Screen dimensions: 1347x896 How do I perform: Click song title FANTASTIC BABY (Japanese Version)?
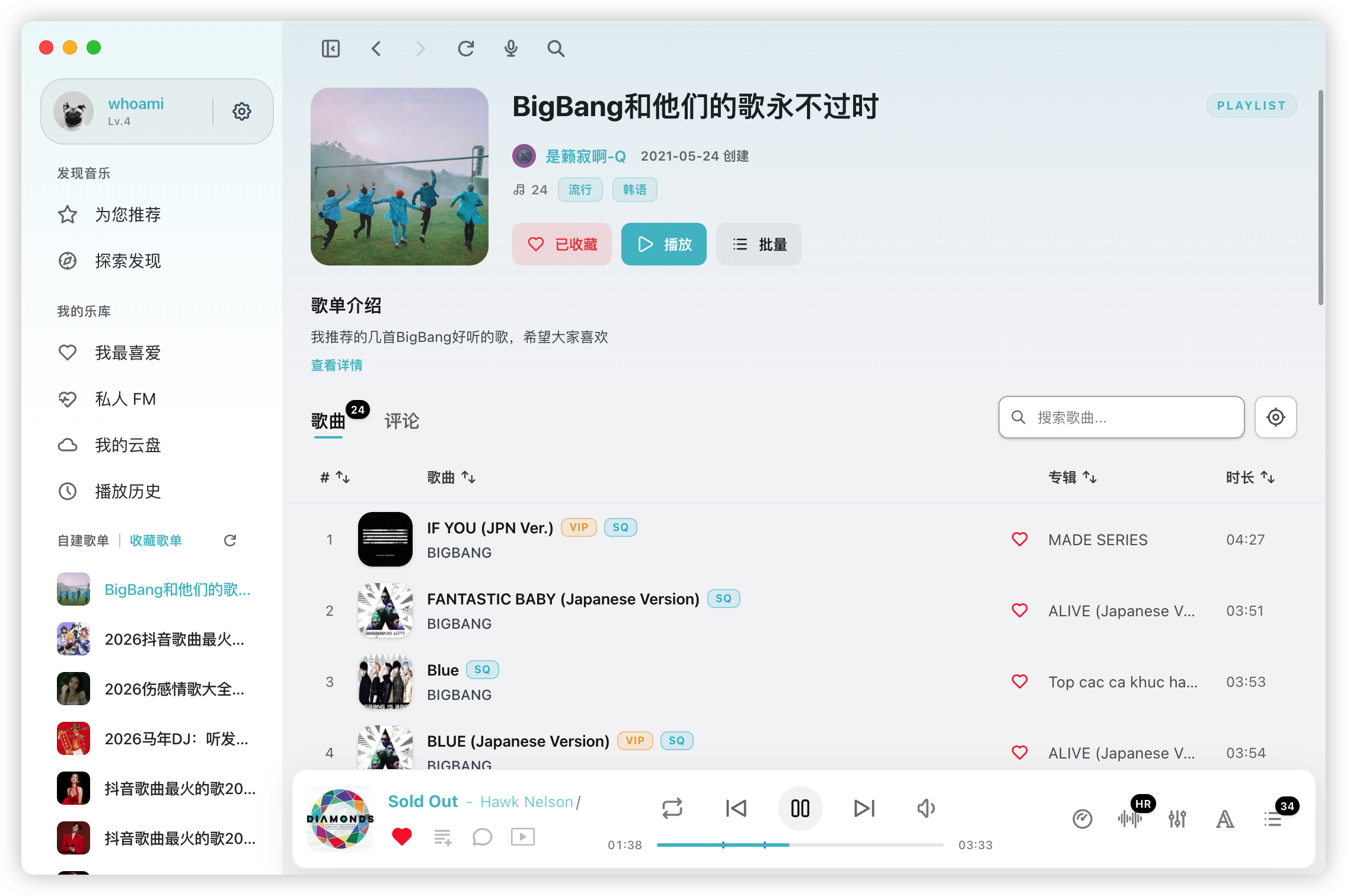pos(563,599)
